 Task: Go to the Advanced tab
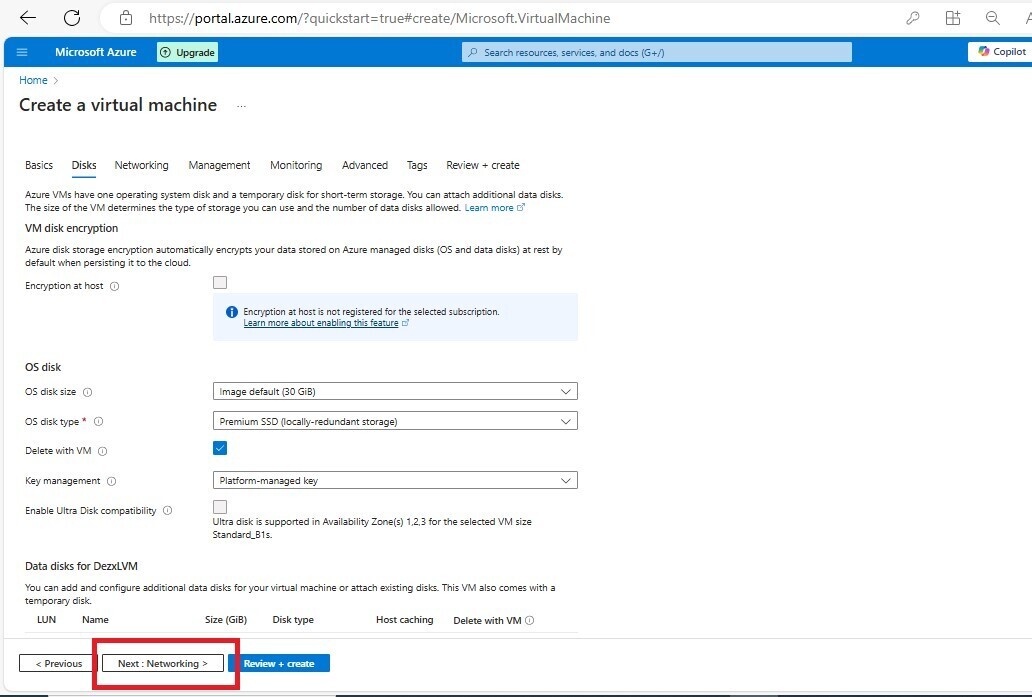pos(365,165)
